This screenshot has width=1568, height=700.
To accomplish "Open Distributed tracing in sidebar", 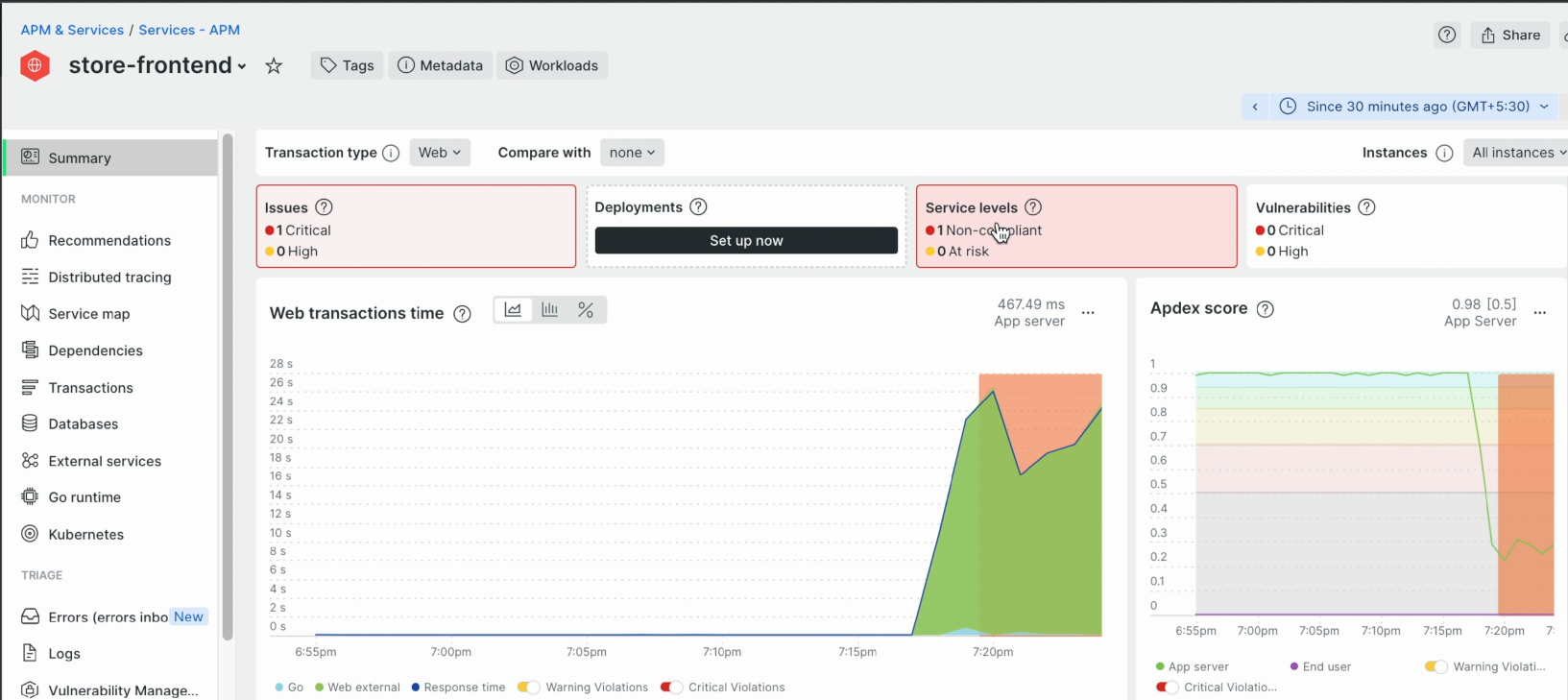I will (110, 277).
